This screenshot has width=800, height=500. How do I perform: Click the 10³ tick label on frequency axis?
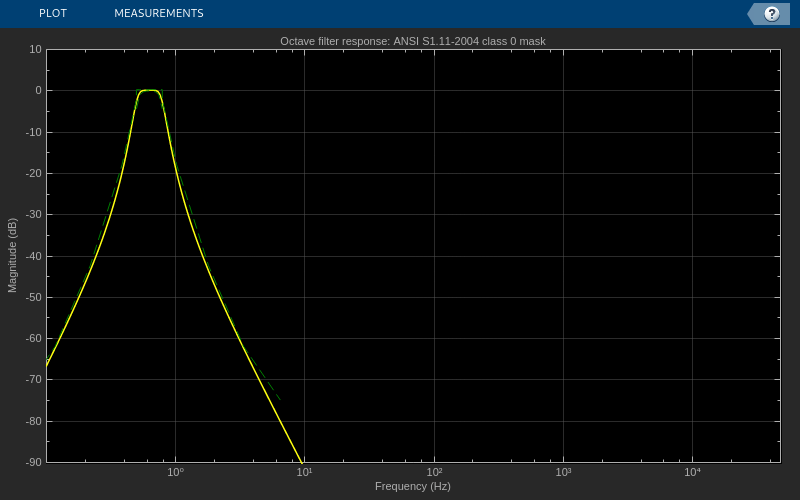click(563, 472)
